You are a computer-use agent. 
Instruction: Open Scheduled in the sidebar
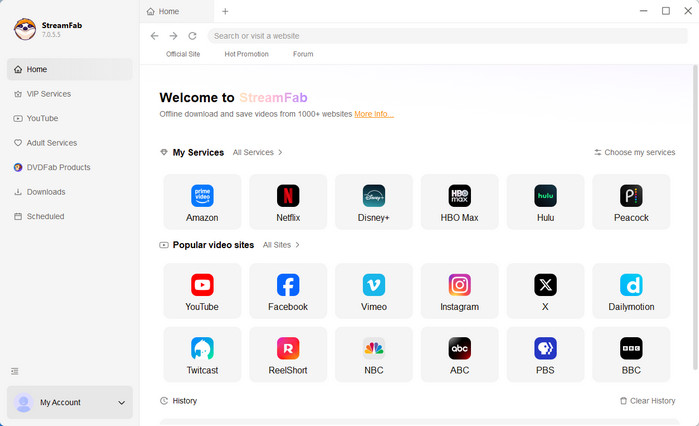70,216
